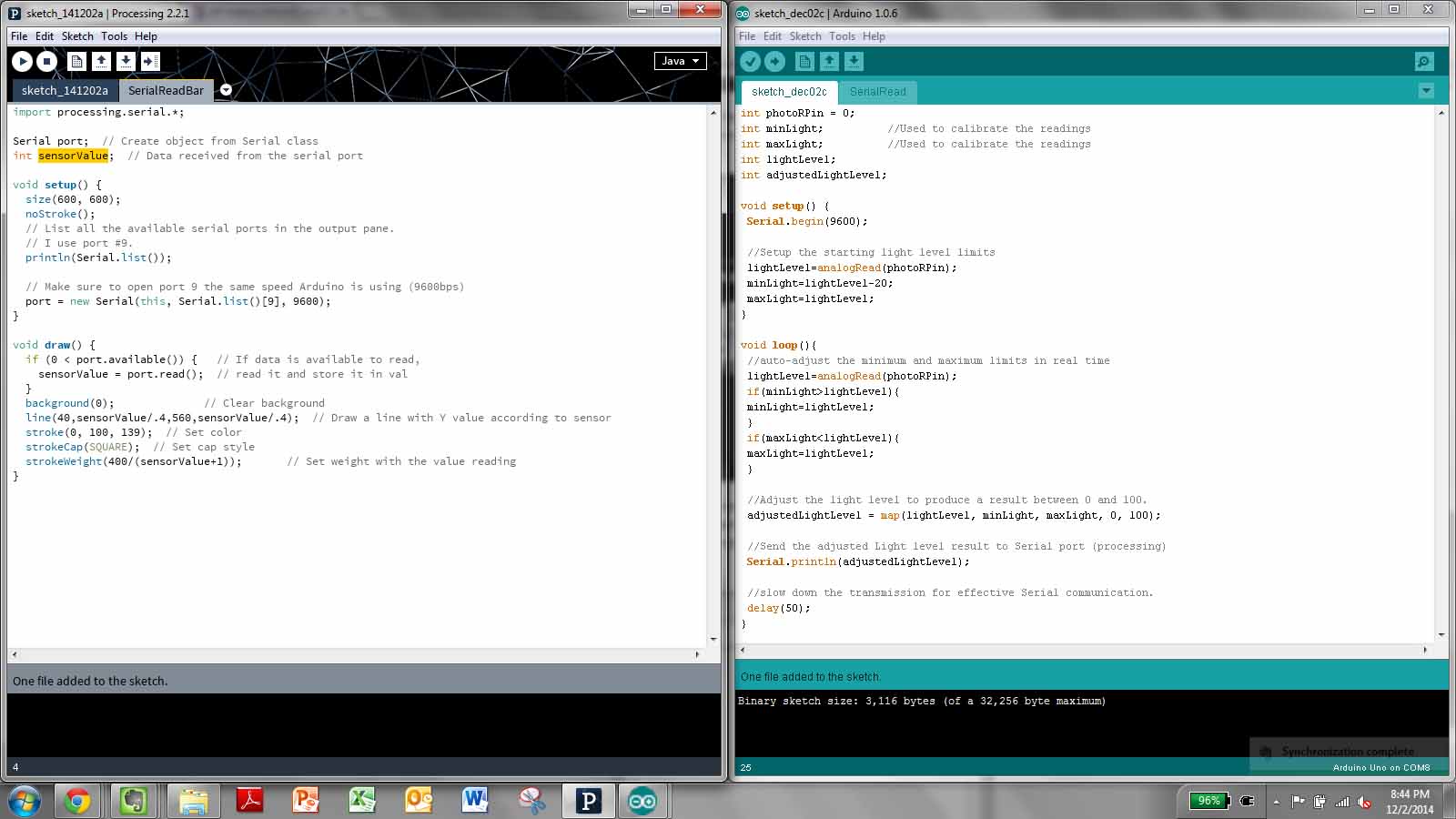1456x819 pixels.
Task: Open the Windows Start menu
Action: click(25, 801)
